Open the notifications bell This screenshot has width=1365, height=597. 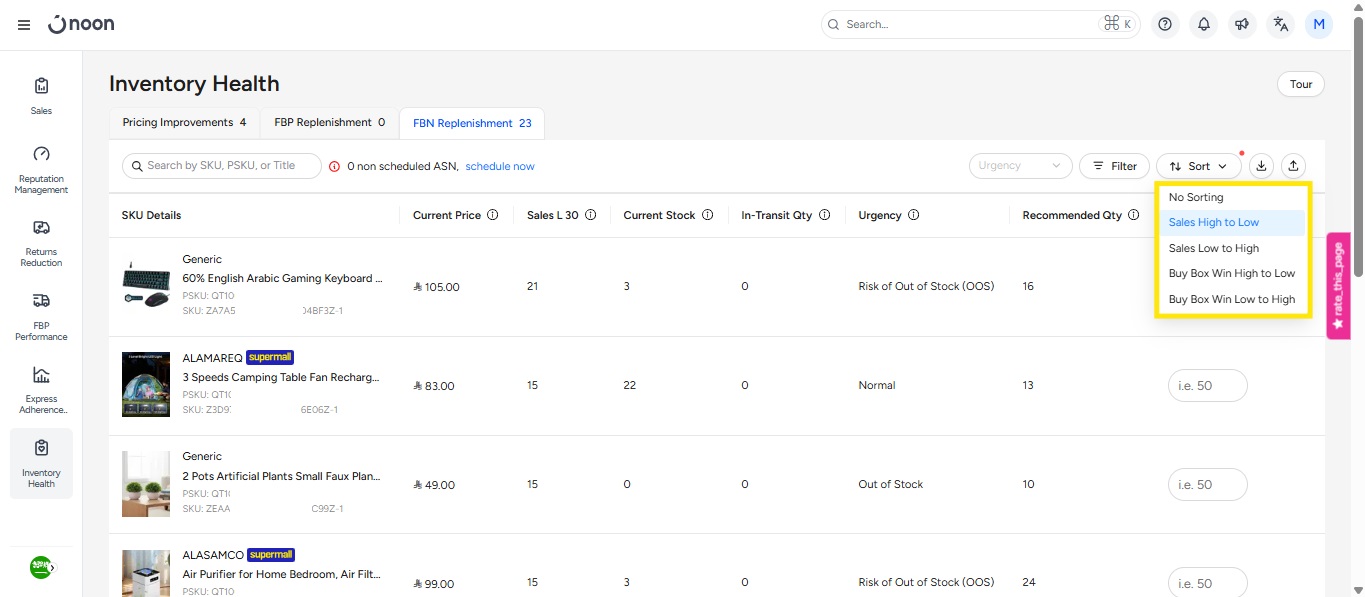click(1203, 25)
